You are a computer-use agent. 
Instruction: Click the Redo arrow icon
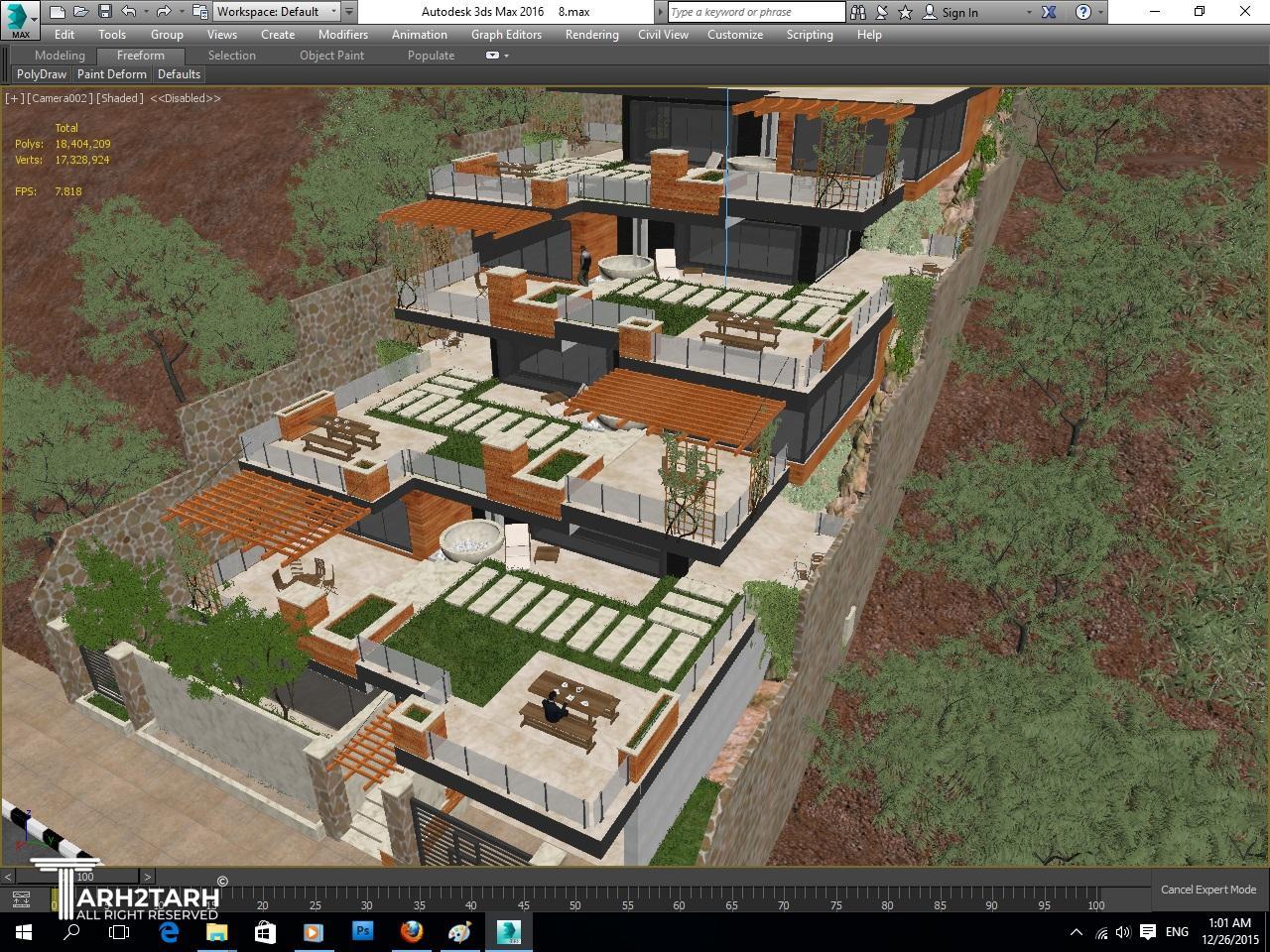click(164, 12)
